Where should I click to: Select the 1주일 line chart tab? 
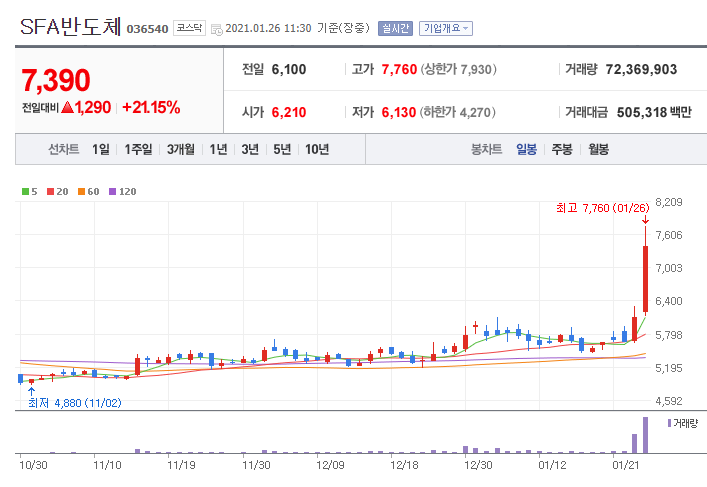138,149
